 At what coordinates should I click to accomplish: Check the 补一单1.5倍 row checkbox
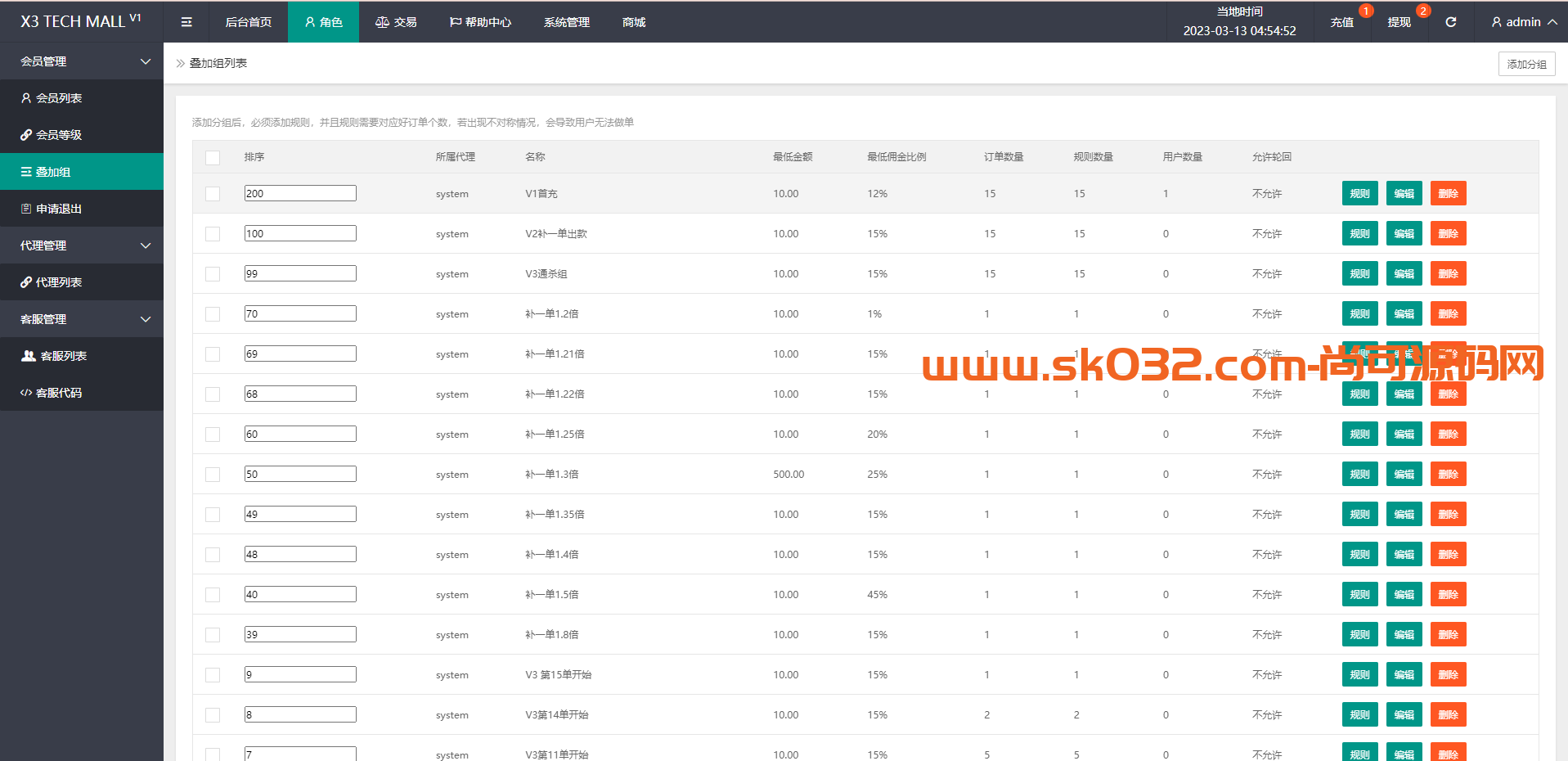point(213,595)
